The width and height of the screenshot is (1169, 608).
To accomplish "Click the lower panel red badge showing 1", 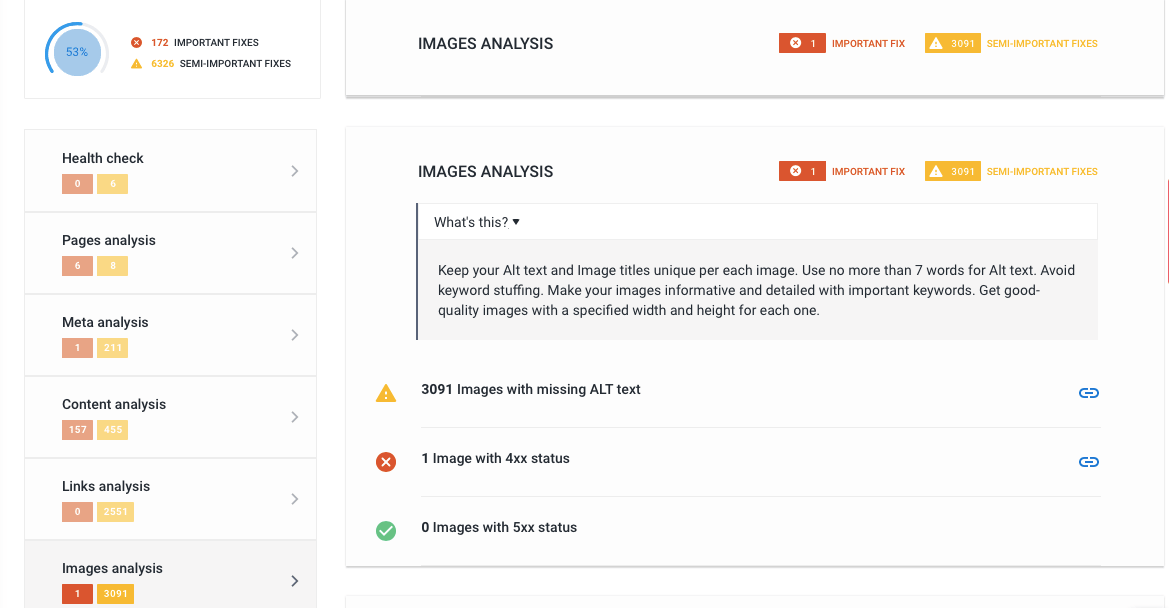I will [x=802, y=171].
